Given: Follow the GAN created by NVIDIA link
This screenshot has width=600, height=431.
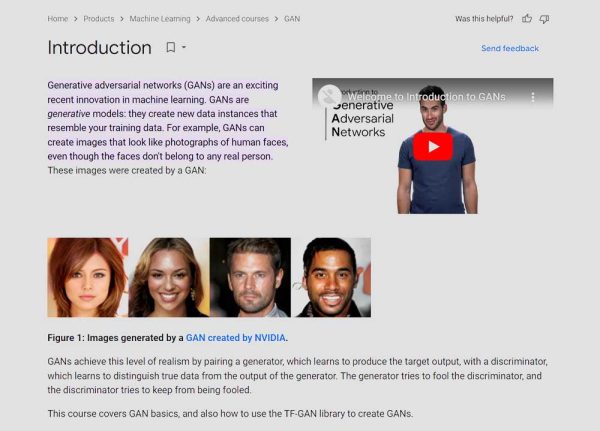Looking at the screenshot, I should (235, 338).
